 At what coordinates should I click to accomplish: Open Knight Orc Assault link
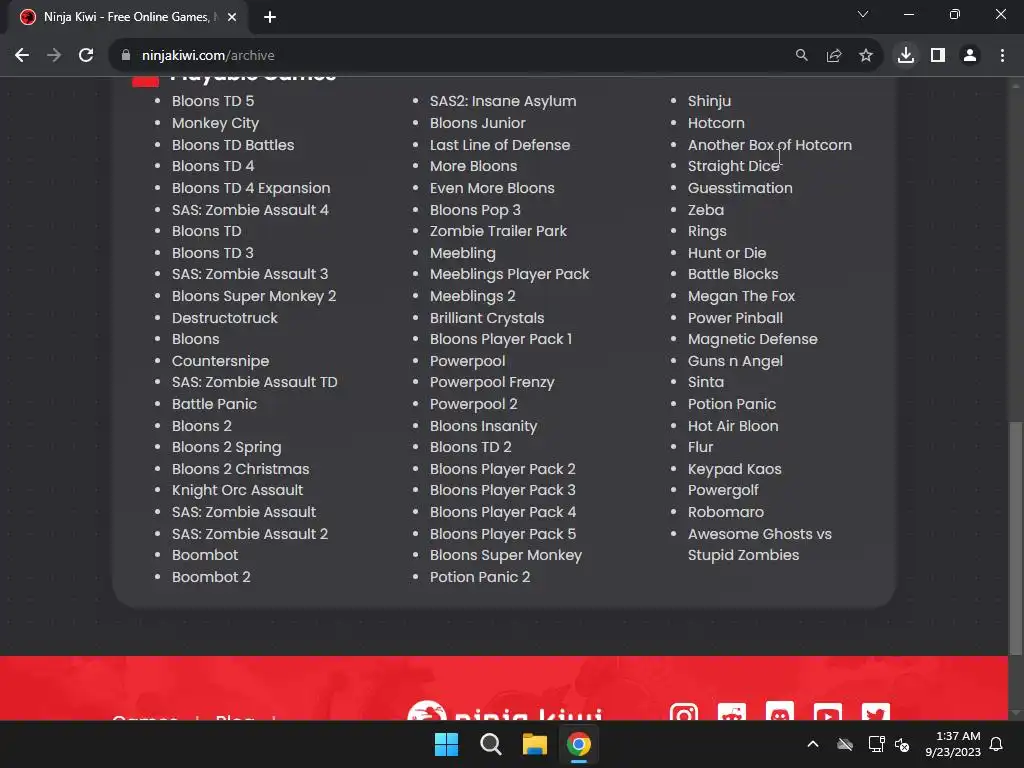pos(237,490)
